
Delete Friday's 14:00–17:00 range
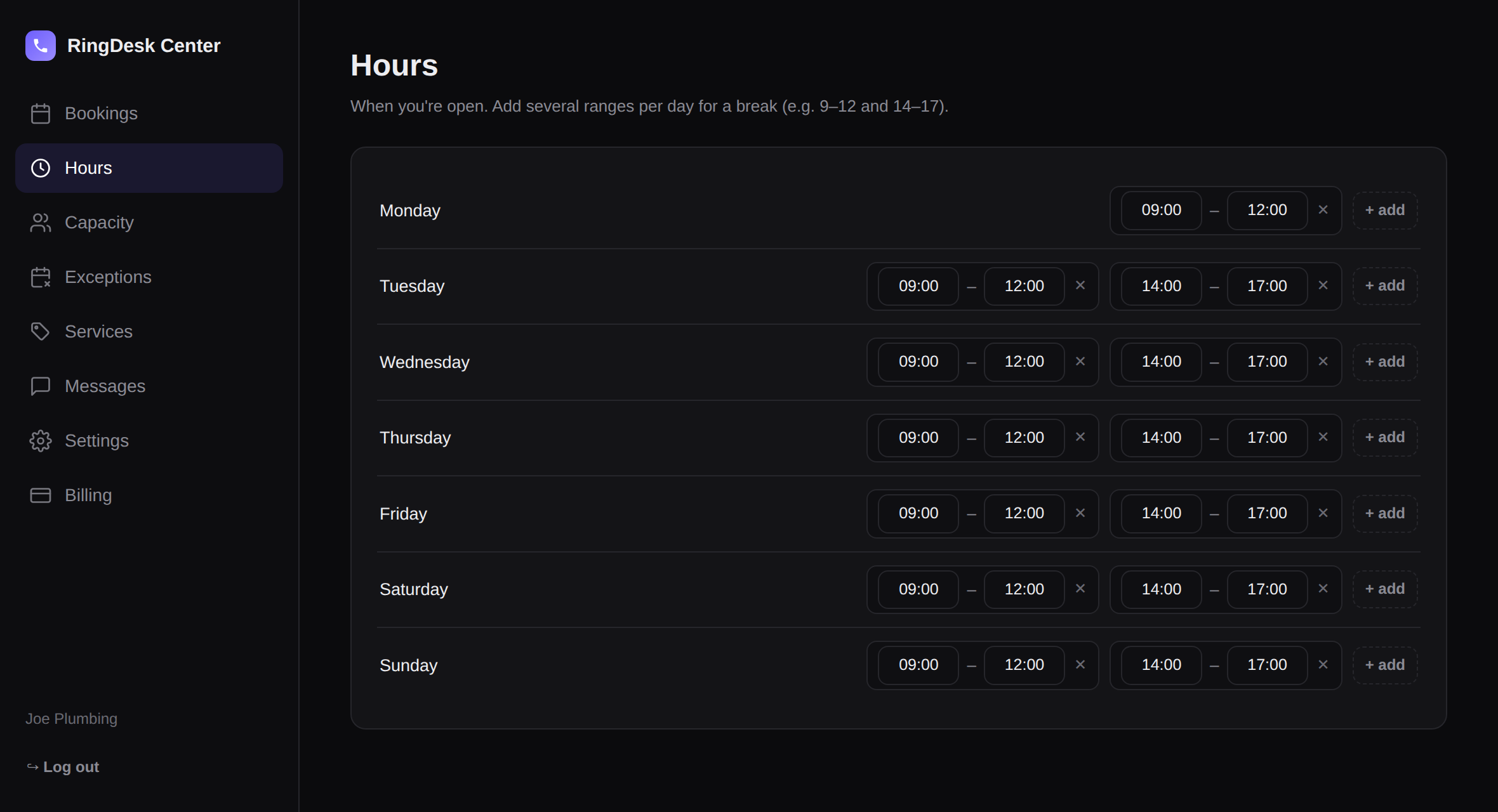tap(1323, 513)
